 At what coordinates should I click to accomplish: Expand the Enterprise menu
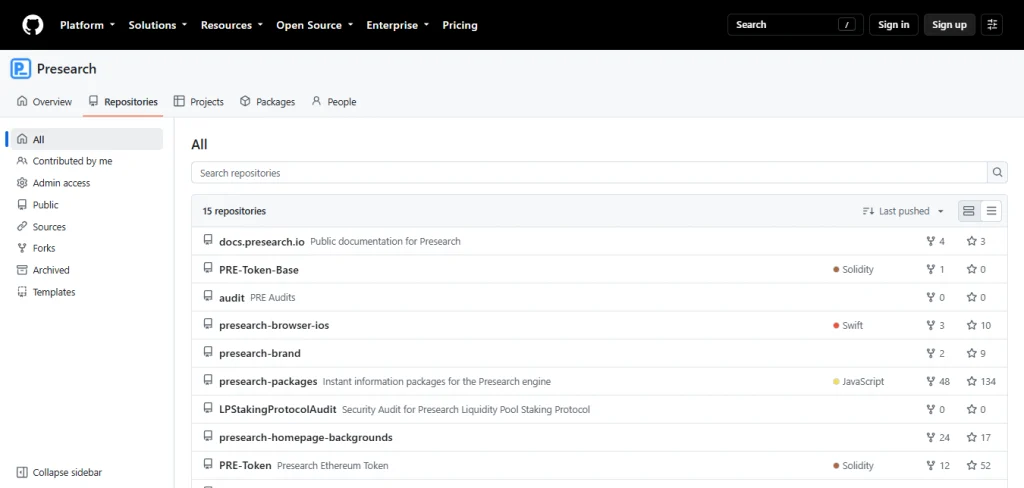[x=398, y=25]
